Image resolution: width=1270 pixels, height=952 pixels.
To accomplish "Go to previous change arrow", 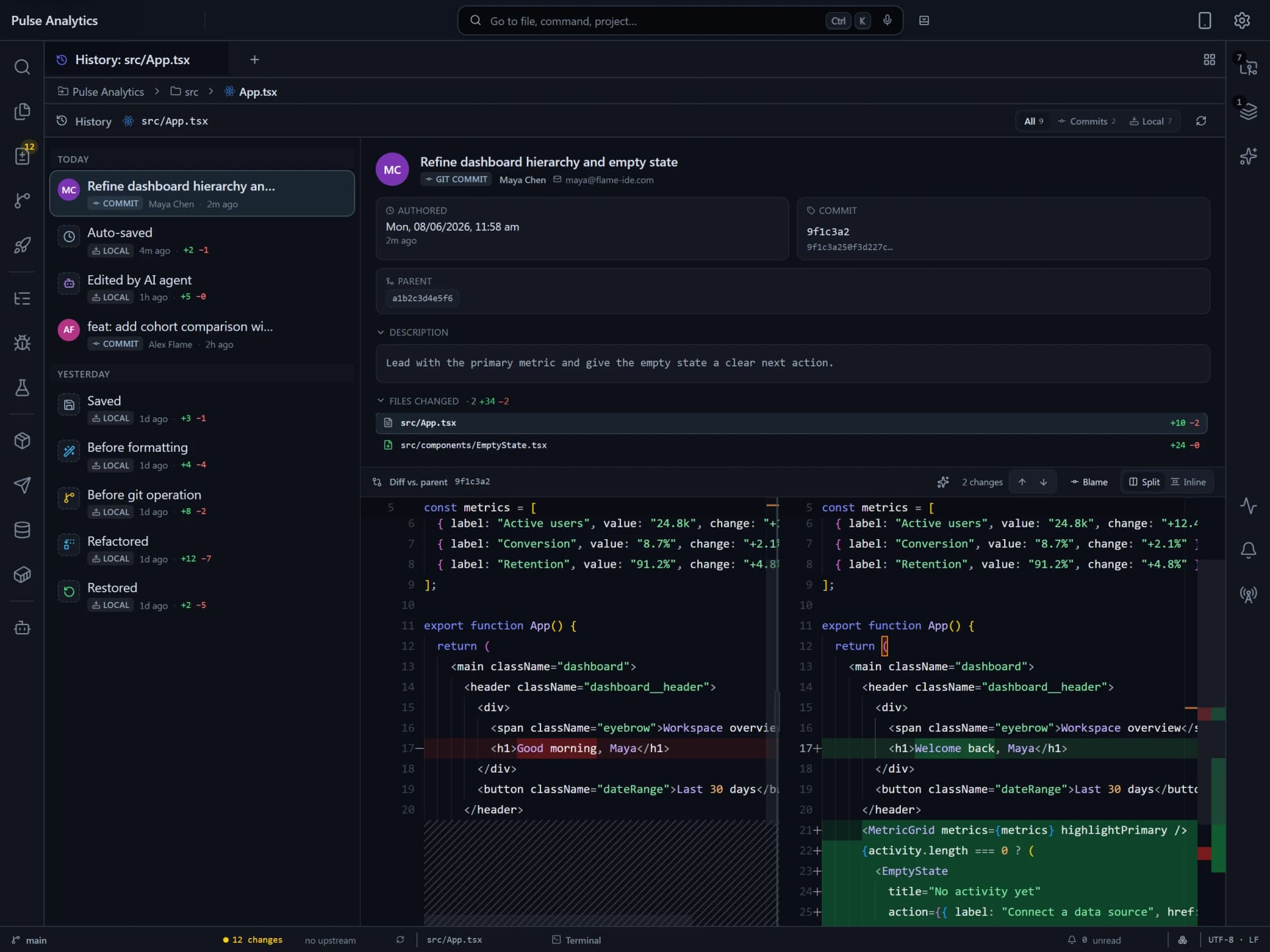I will pyautogui.click(x=1022, y=482).
